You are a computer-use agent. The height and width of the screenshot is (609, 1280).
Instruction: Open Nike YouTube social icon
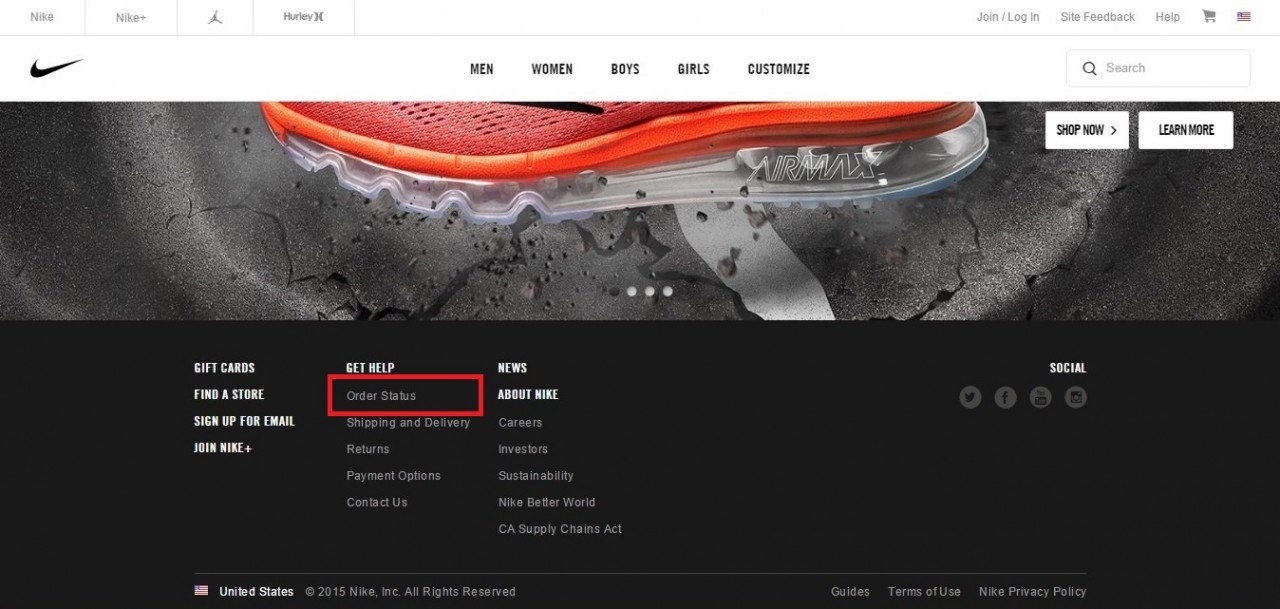coord(1041,397)
